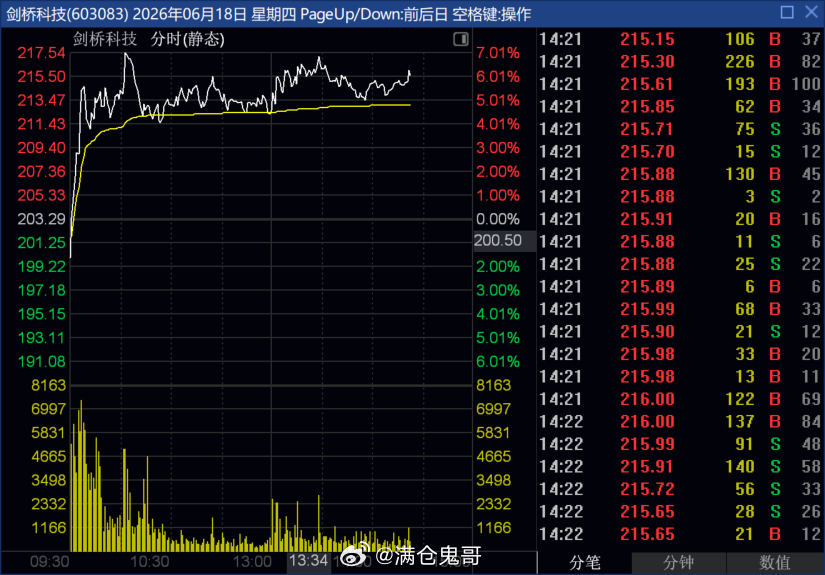This screenshot has width=825, height=575.
Task: Select the 215.61 trade row
Action: (680, 84)
